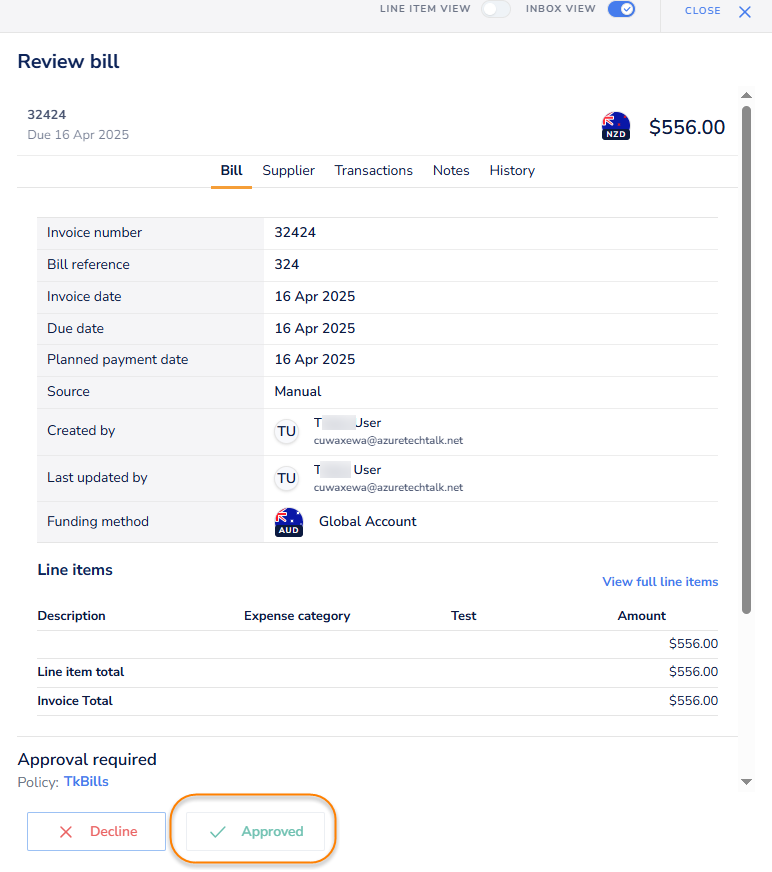Click the NZD flag currency icon
The height and width of the screenshot is (872, 772).
[615, 127]
